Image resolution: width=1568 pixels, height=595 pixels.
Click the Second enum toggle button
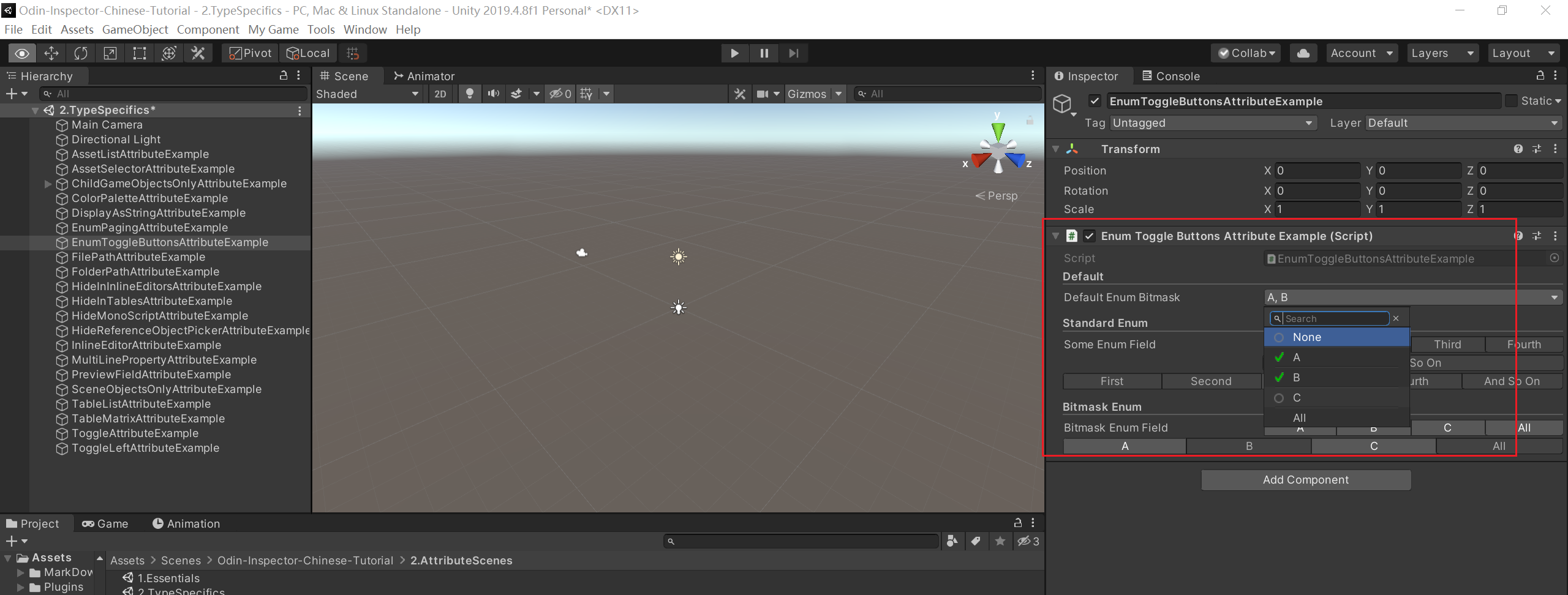click(x=1211, y=381)
